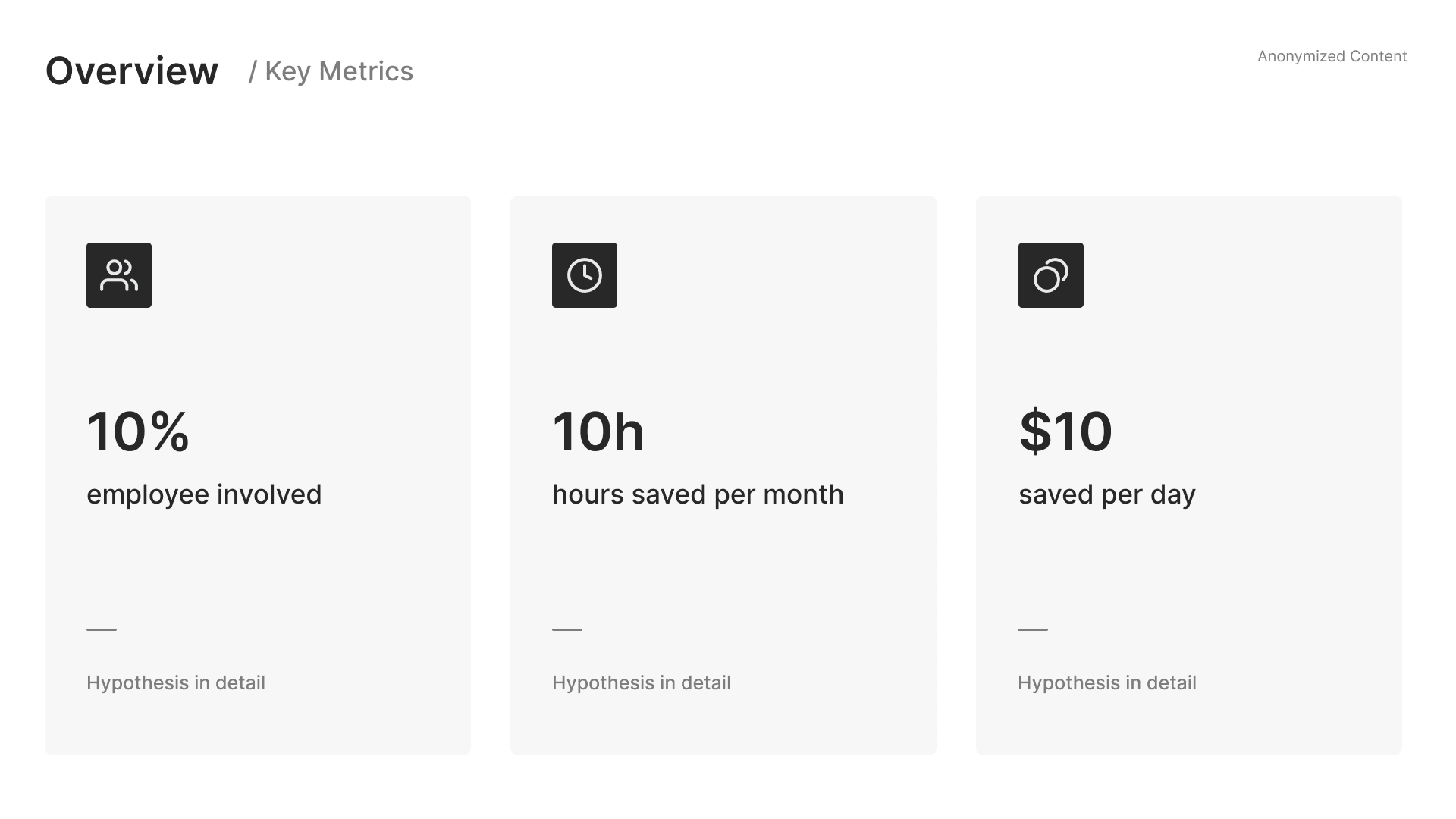Select the employee involved text
The height and width of the screenshot is (819, 1456).
pos(204,494)
